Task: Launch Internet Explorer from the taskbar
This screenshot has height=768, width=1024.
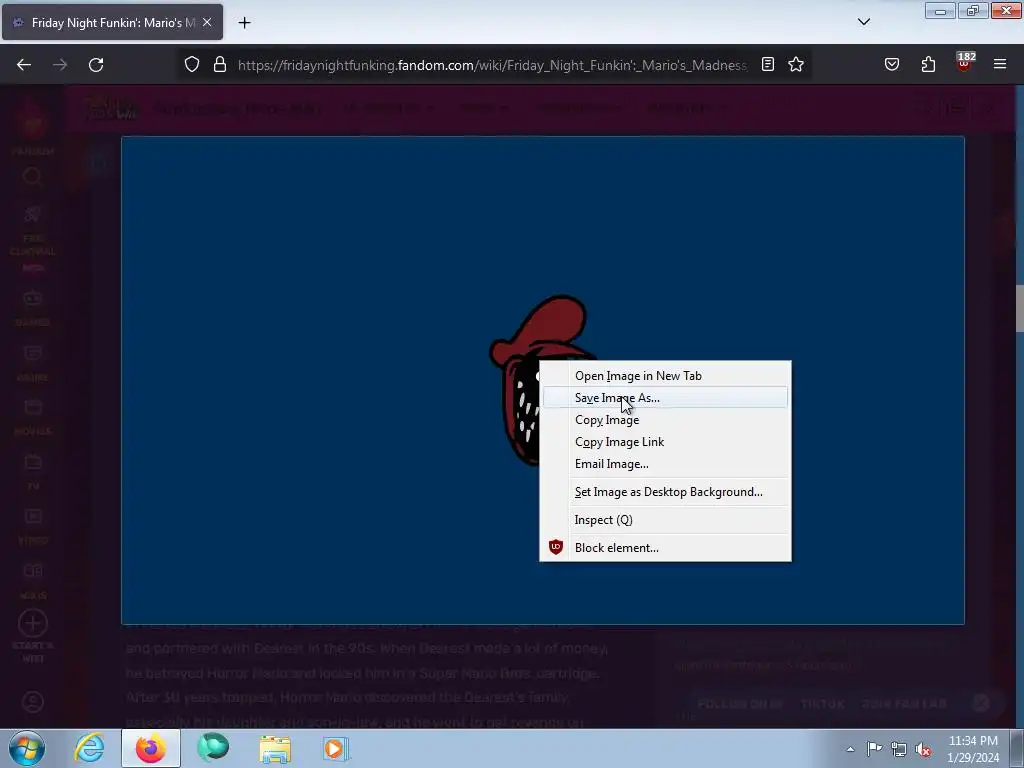Action: pyautogui.click(x=89, y=748)
